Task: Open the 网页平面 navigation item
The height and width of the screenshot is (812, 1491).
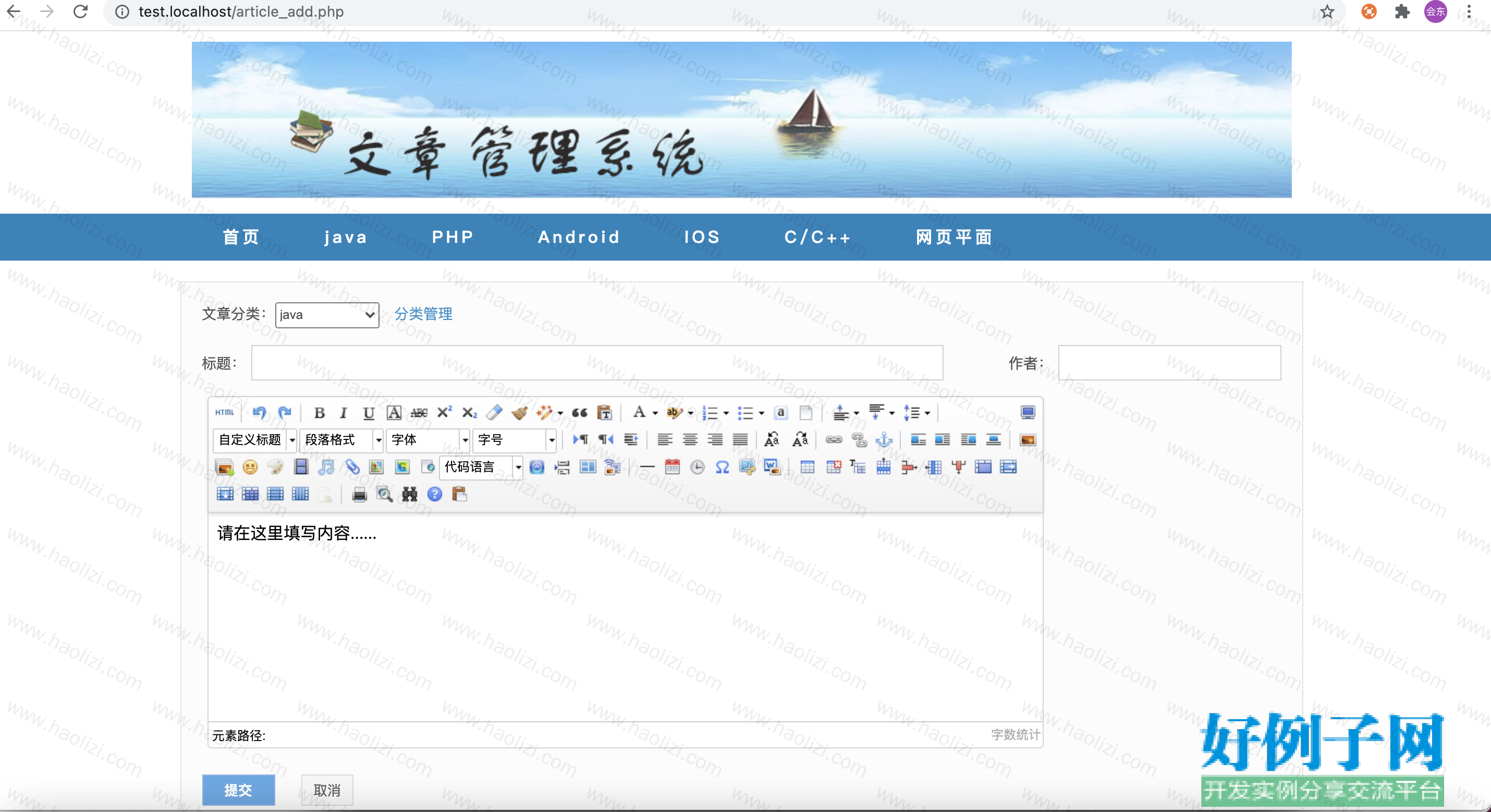Action: point(954,237)
